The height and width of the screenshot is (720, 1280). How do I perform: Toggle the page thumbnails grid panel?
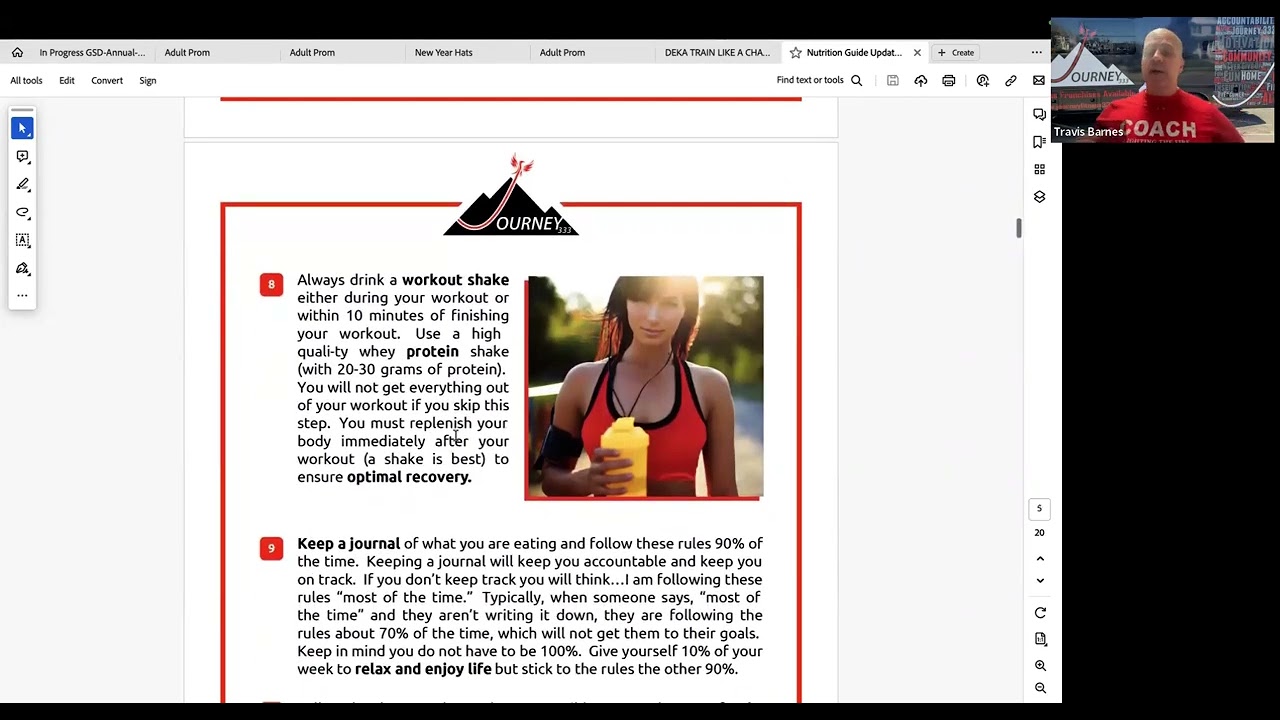tap(1039, 169)
